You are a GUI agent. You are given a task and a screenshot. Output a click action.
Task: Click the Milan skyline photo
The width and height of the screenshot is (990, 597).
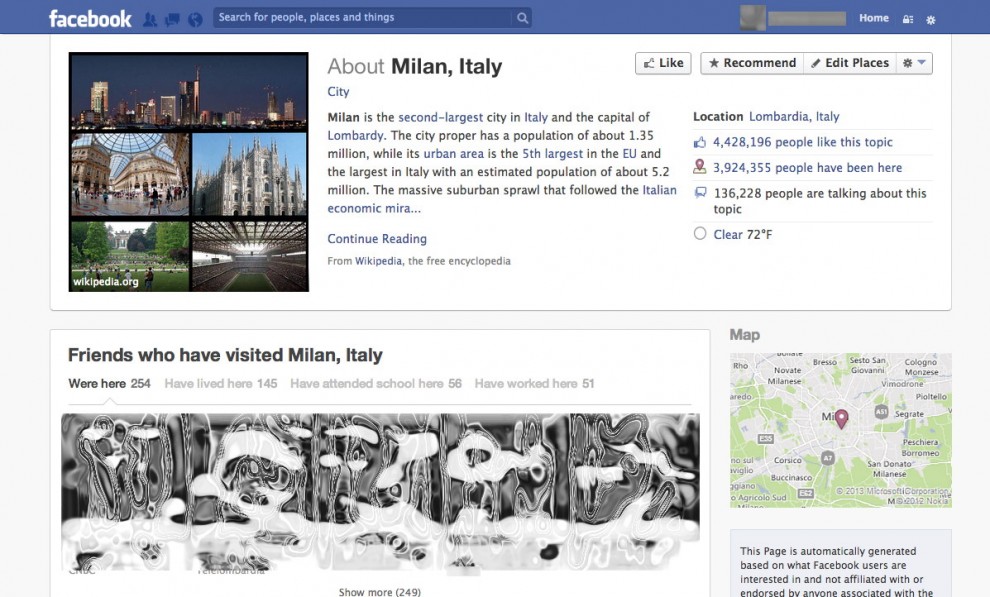[189, 92]
